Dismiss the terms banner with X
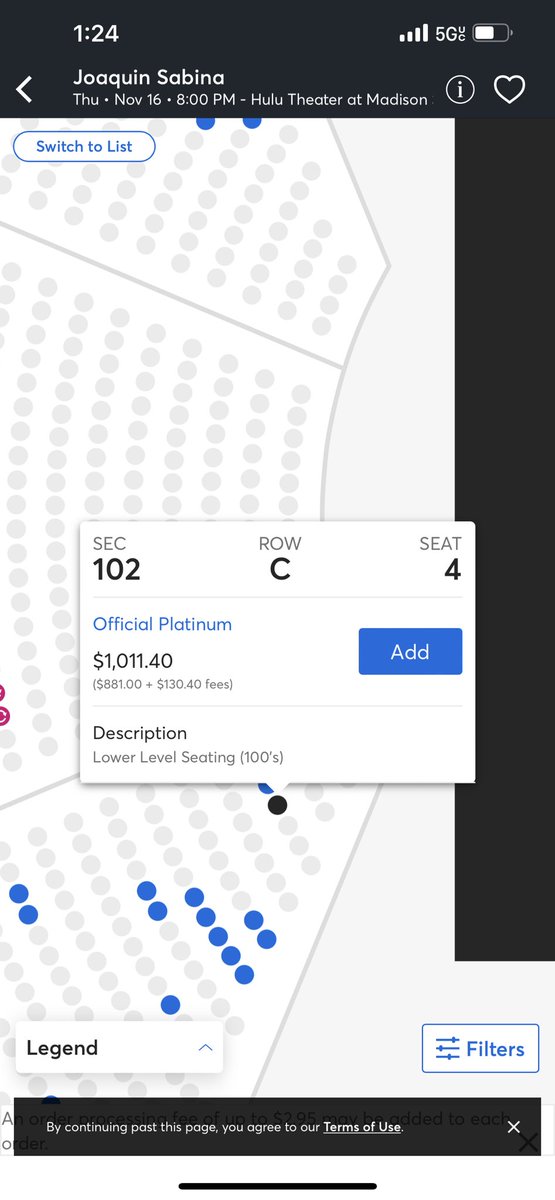Viewport: 555px width, 1200px height. pos(513,1127)
